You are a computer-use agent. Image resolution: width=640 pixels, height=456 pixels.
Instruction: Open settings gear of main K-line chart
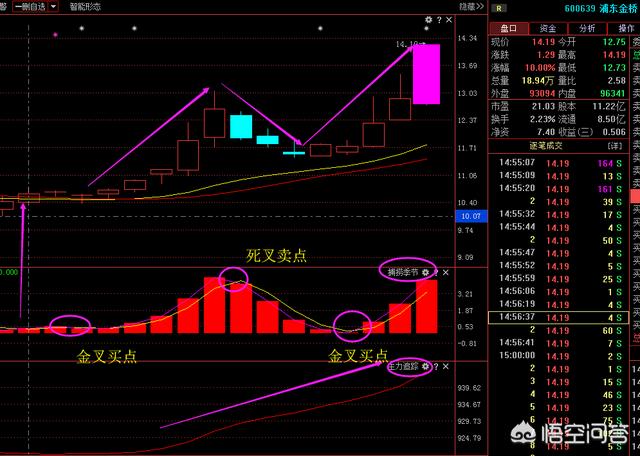[x=428, y=20]
